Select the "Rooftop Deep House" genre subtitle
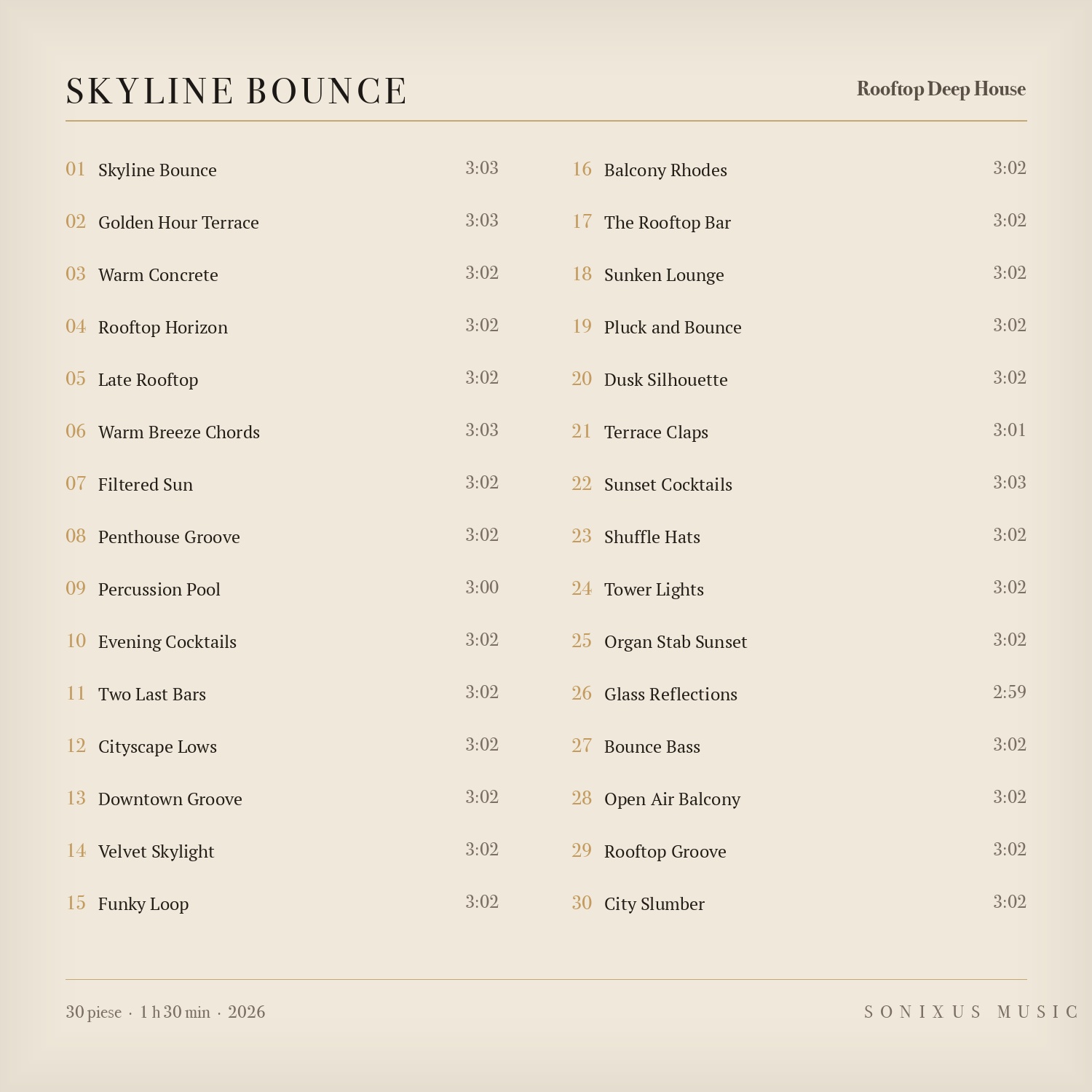This screenshot has height=1092, width=1092. coord(941,89)
